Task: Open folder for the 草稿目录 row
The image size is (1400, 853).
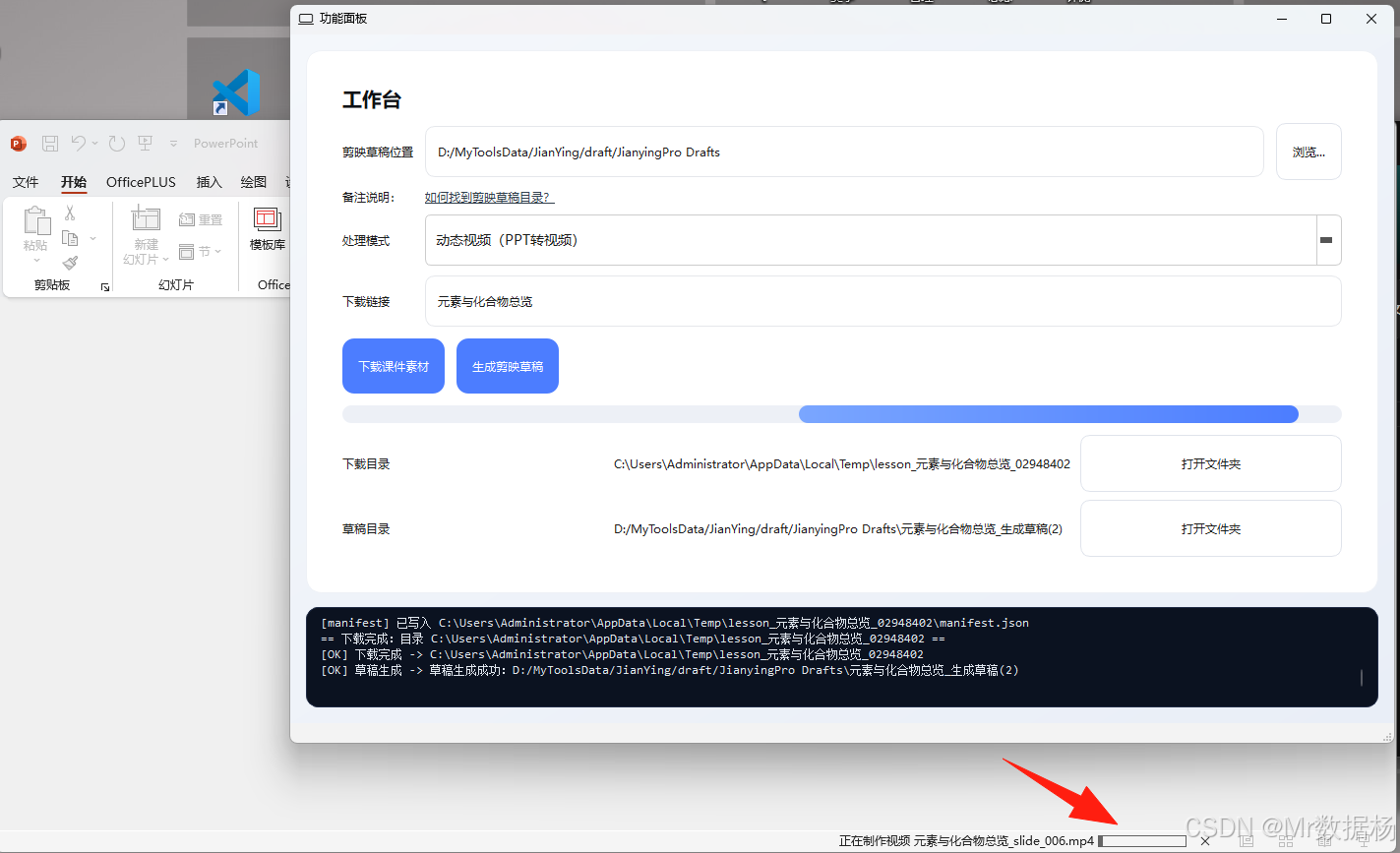Action: pos(1211,528)
